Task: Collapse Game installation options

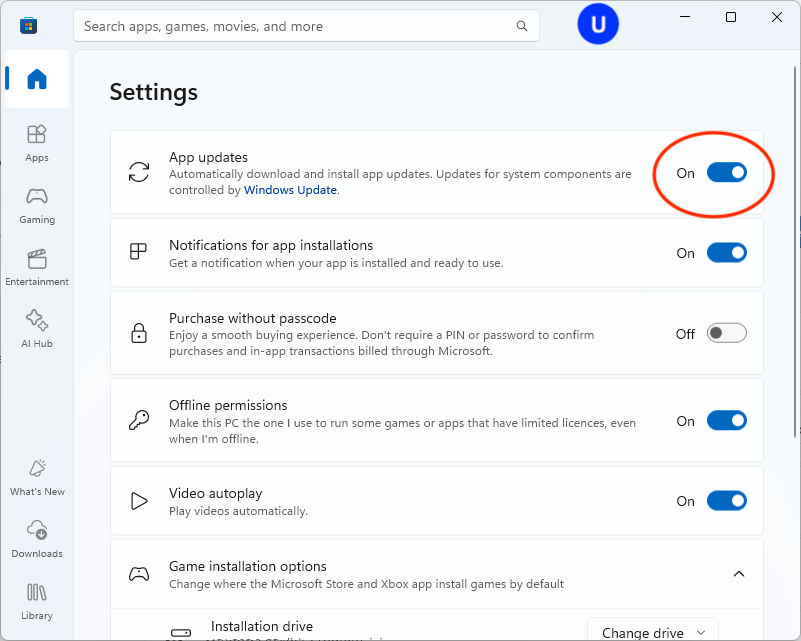Action: (739, 574)
